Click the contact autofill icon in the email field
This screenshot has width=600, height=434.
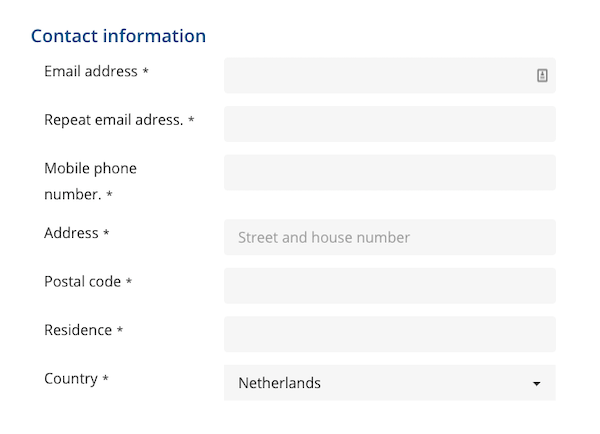[542, 75]
